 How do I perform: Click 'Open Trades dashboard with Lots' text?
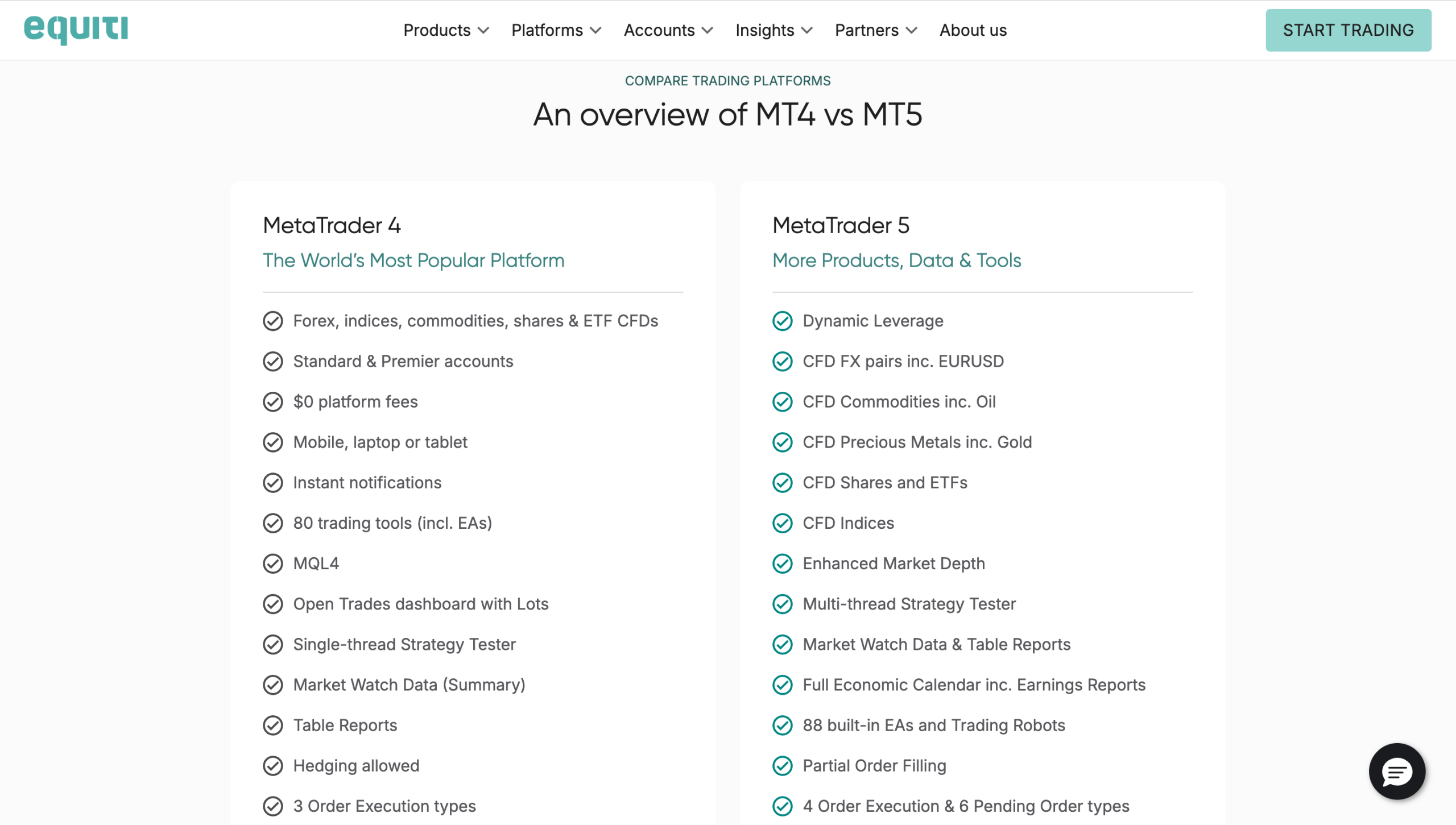[x=421, y=604]
